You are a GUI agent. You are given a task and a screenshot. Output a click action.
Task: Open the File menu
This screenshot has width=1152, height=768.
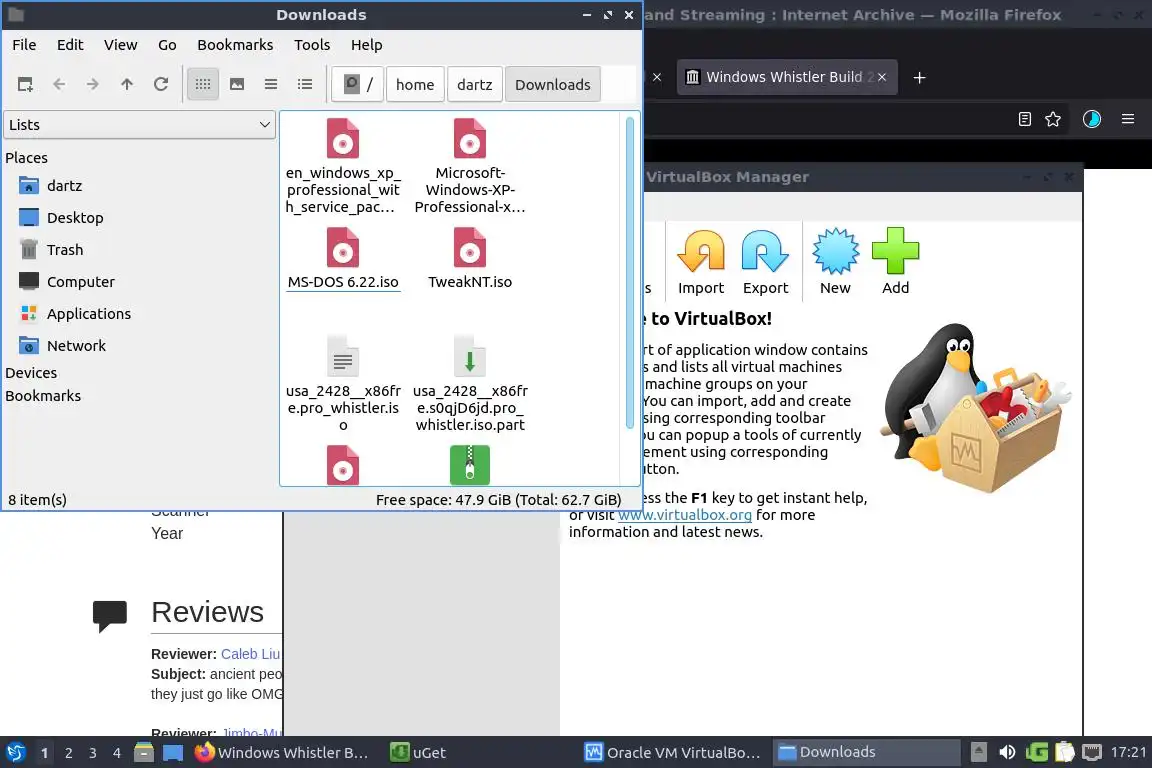tap(24, 45)
